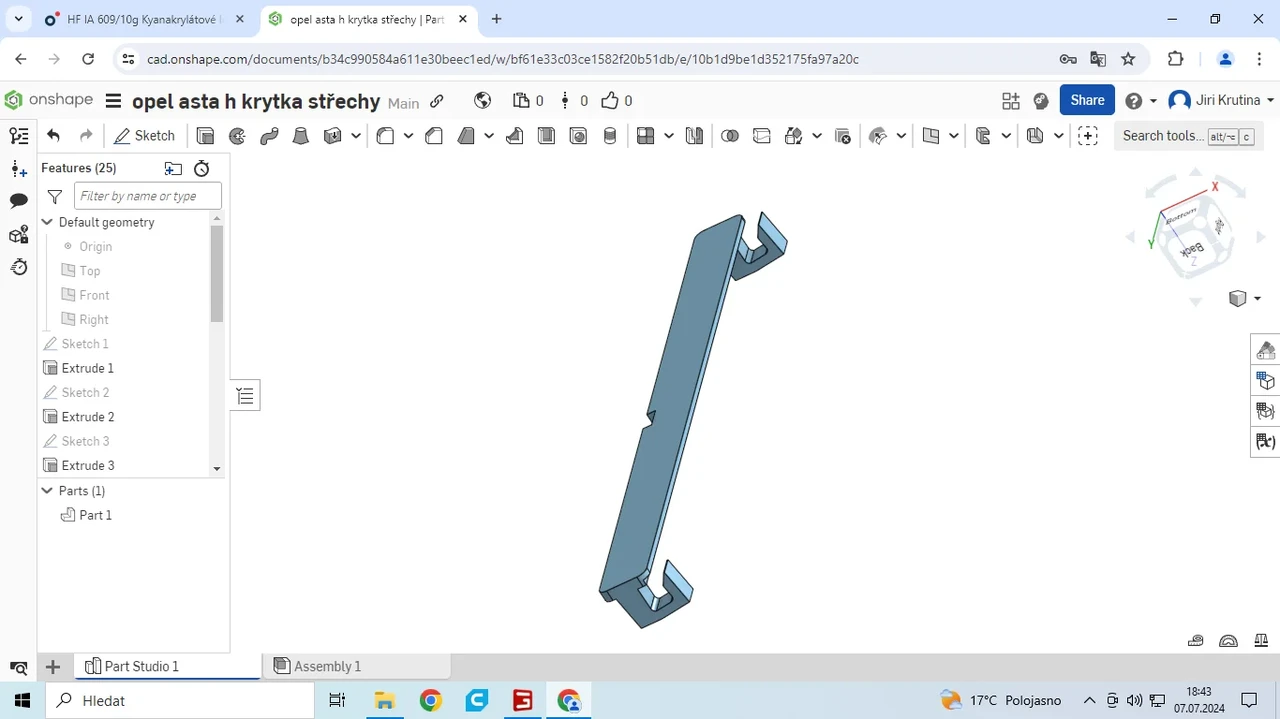Activate the Loft tool
Image resolution: width=1280 pixels, height=719 pixels.
point(301,136)
